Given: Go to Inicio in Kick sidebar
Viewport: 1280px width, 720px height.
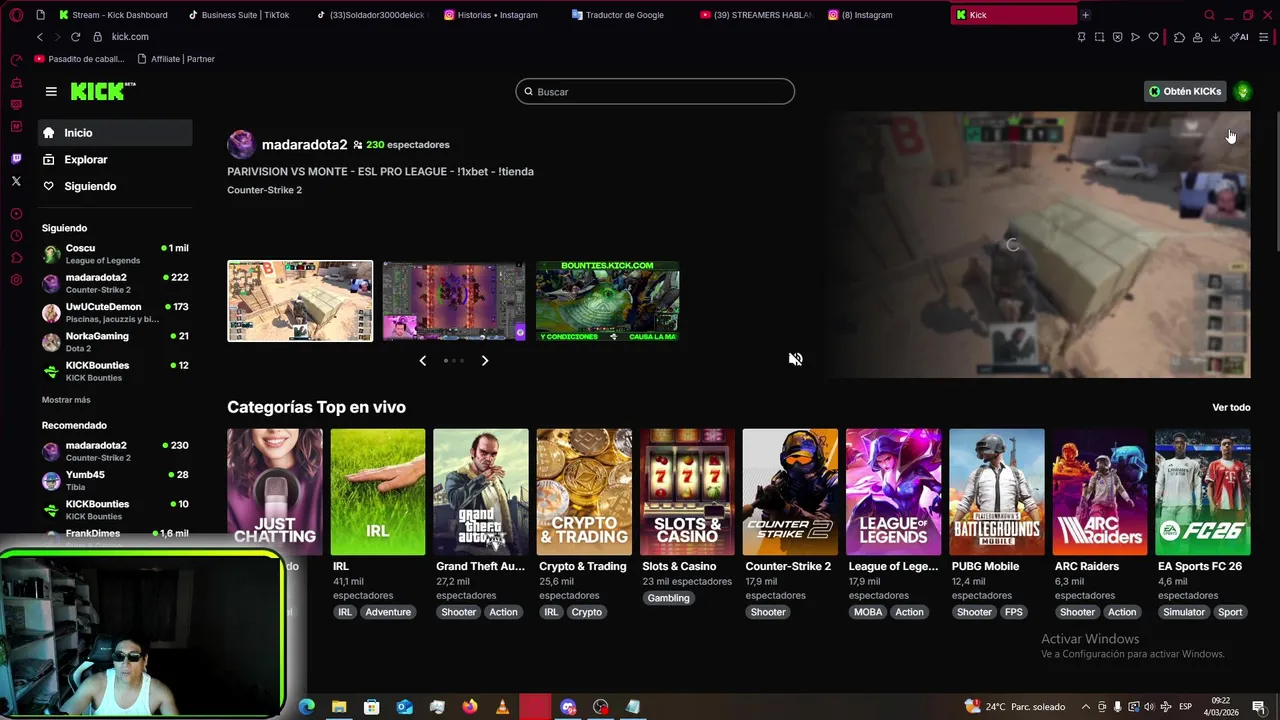Looking at the screenshot, I should (x=115, y=133).
